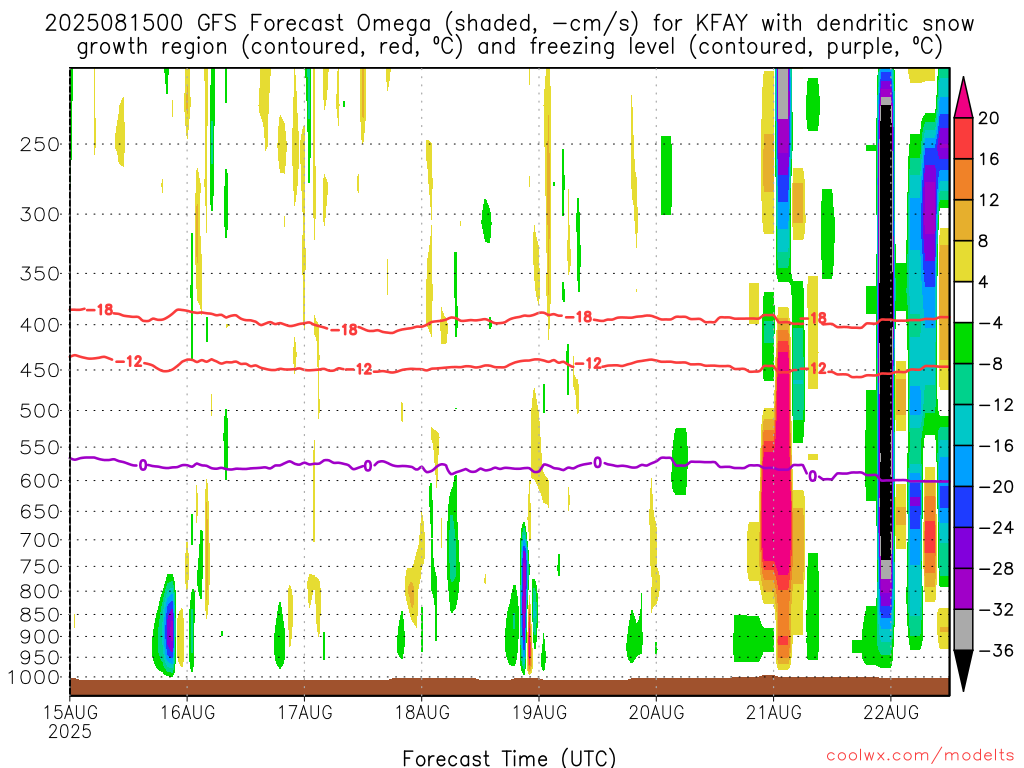Click the '350' pressure level label
Image resolution: width=1024 pixels, height=768 pixels.
point(40,274)
